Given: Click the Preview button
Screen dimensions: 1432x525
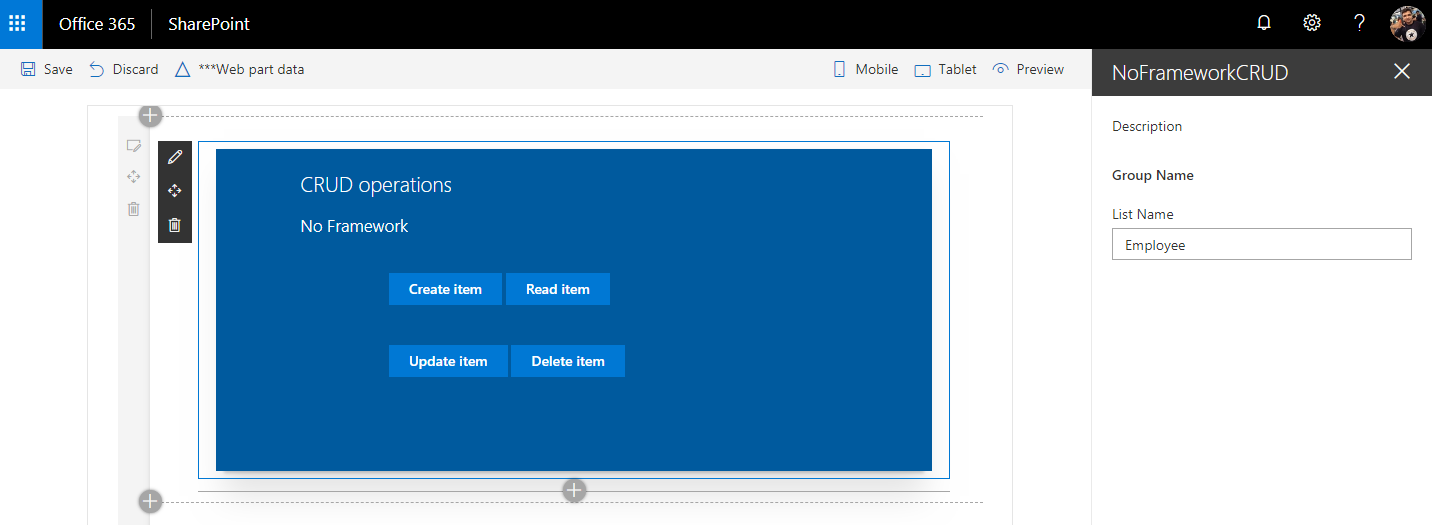Looking at the screenshot, I should (x=1028, y=69).
